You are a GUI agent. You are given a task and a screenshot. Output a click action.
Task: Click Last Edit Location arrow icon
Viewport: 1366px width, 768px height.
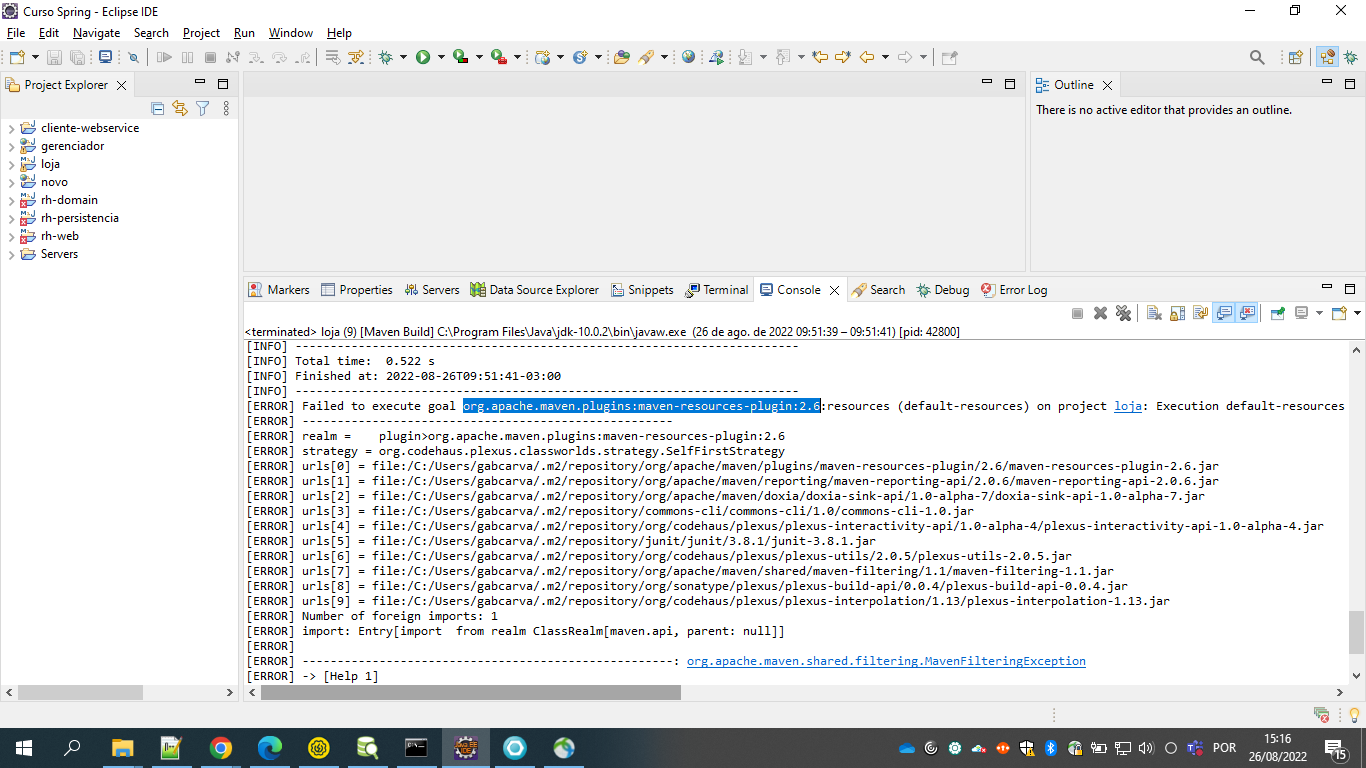[820, 57]
